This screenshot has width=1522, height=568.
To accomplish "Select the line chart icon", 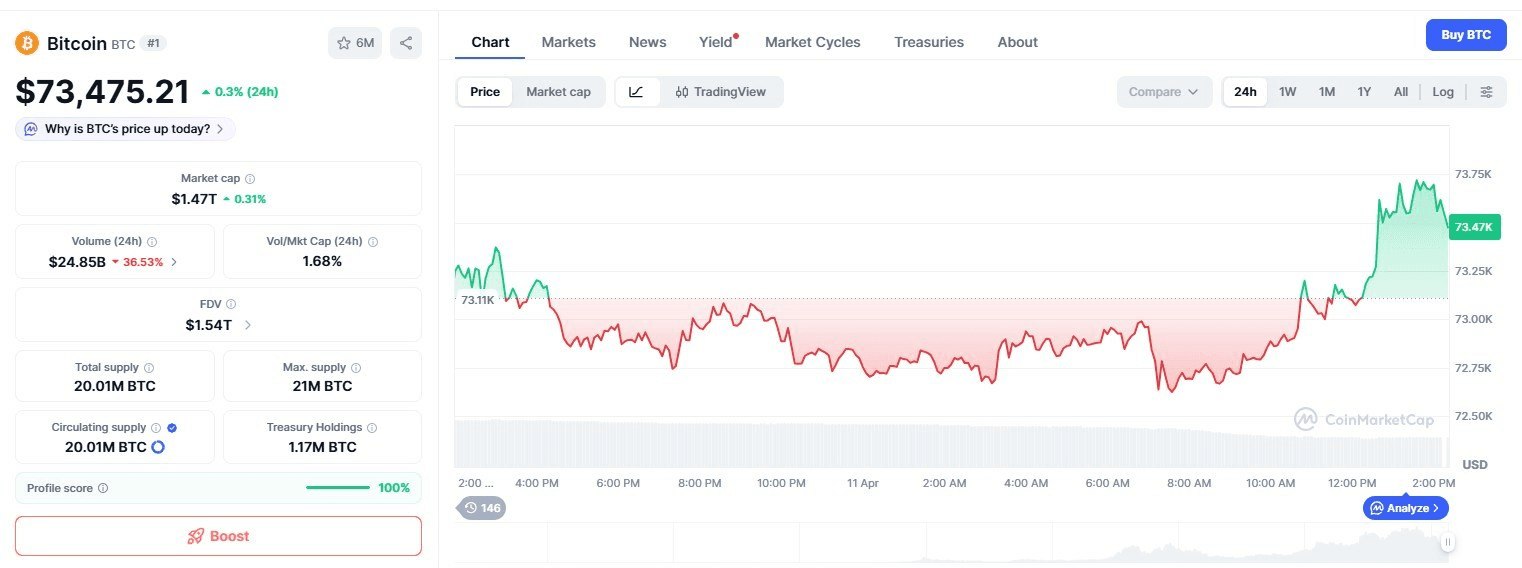I will [637, 92].
